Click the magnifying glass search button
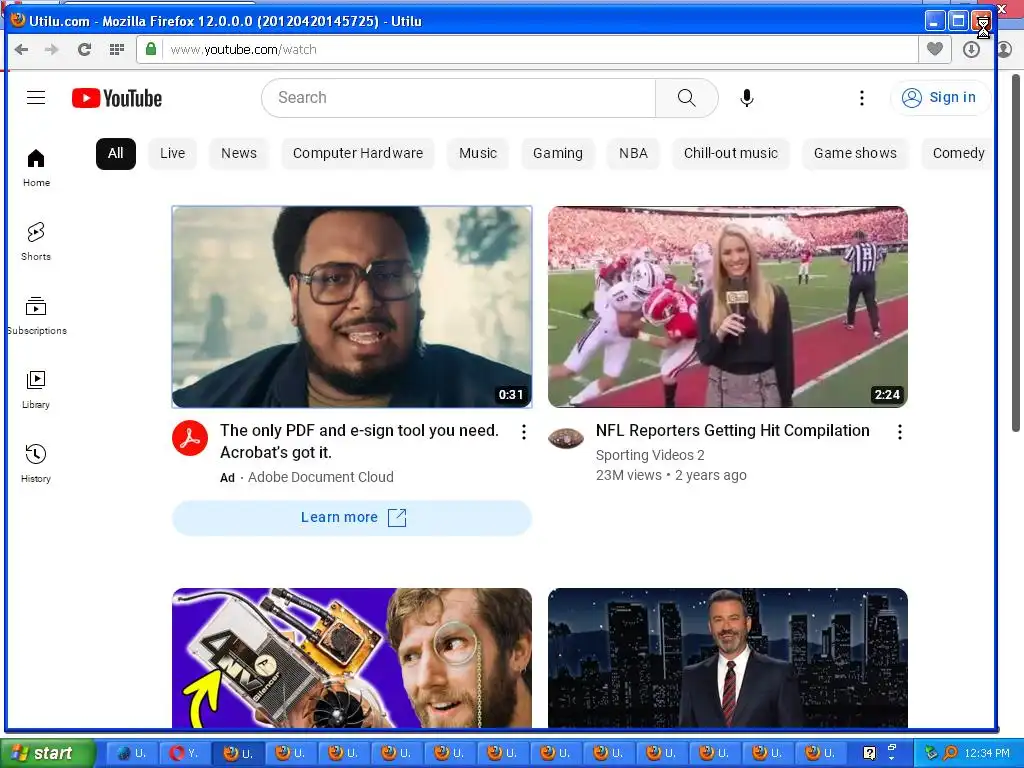The height and width of the screenshot is (768, 1024). click(686, 98)
